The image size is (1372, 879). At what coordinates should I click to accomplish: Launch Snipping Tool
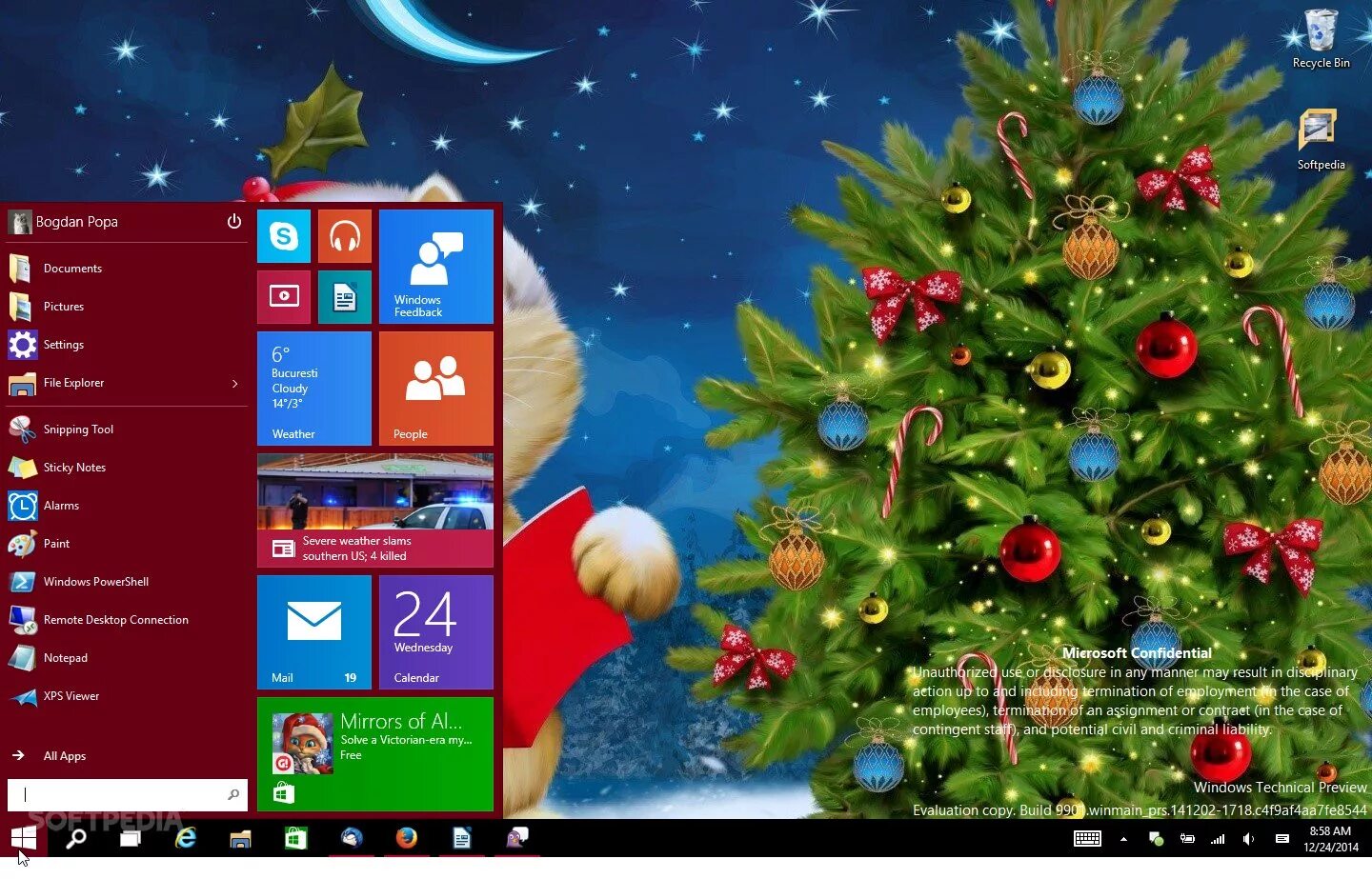coord(127,430)
